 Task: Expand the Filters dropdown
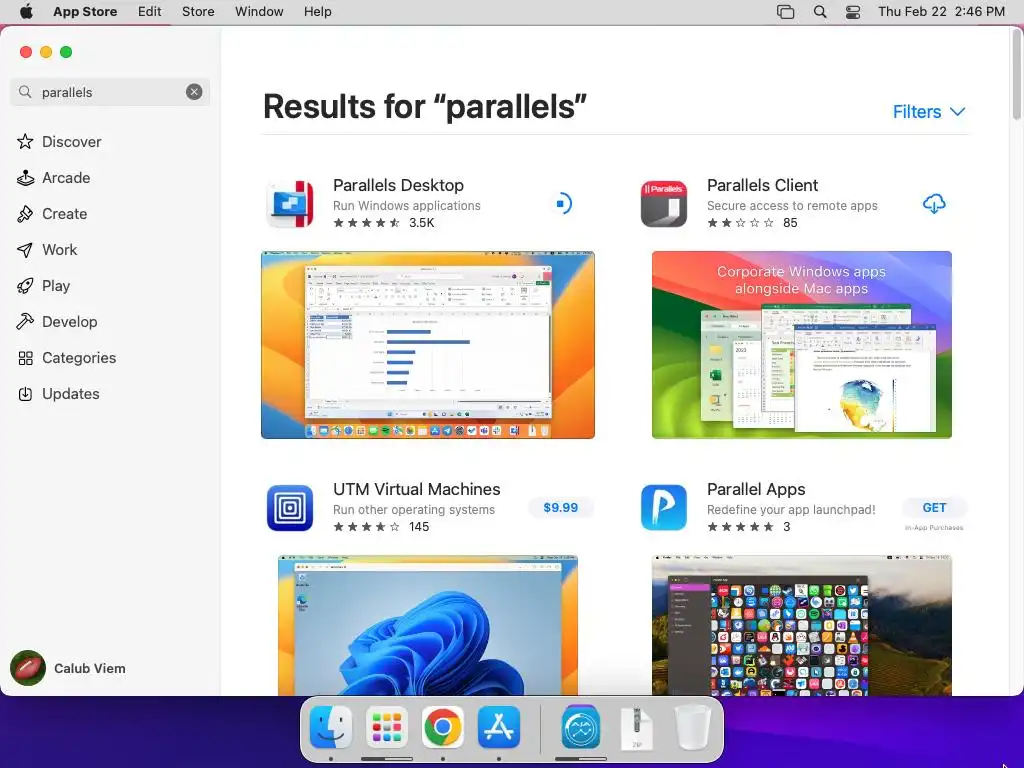[x=929, y=112]
